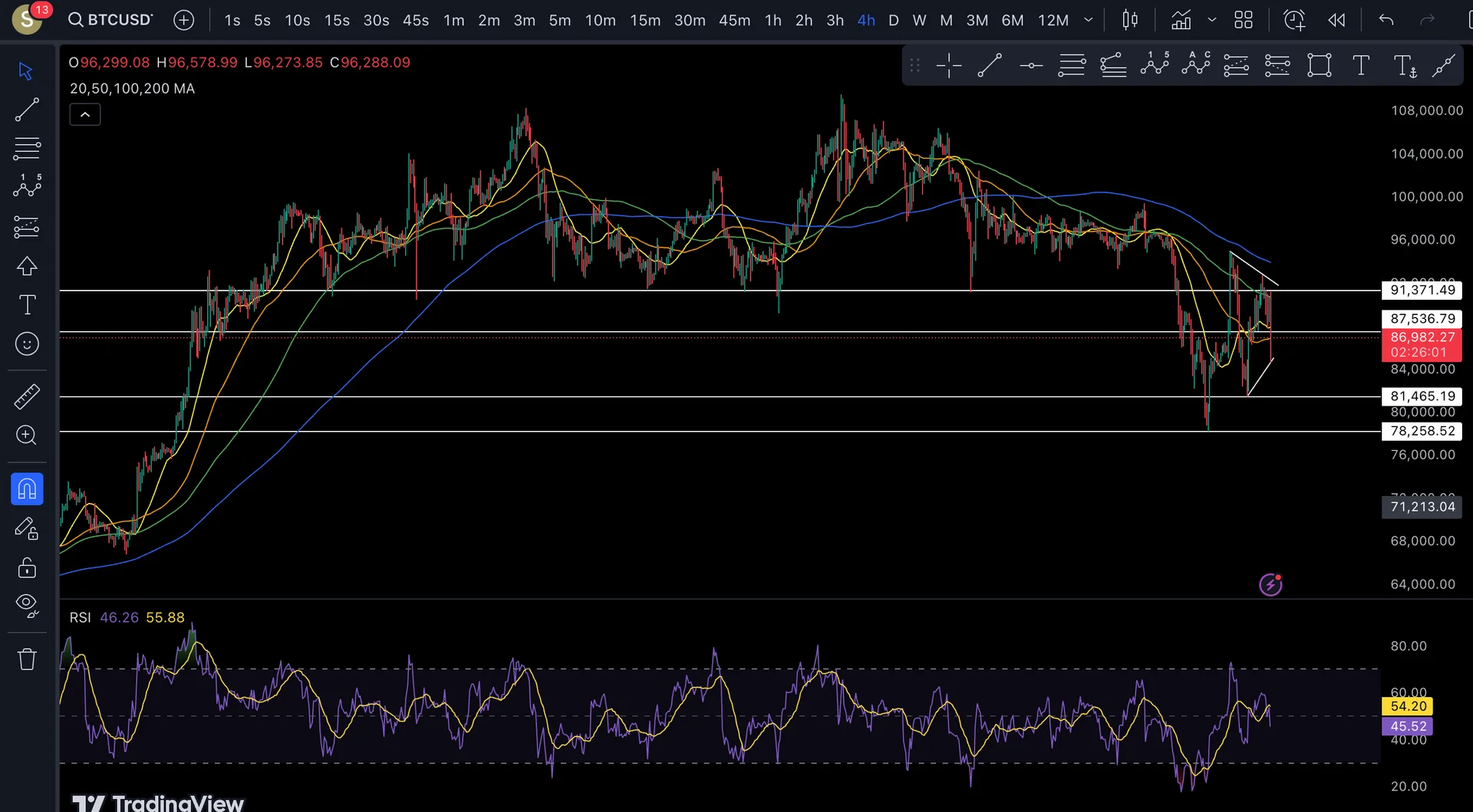Expand the timeframe dropdown after 12M
This screenshot has width=1473, height=812.
click(1088, 21)
